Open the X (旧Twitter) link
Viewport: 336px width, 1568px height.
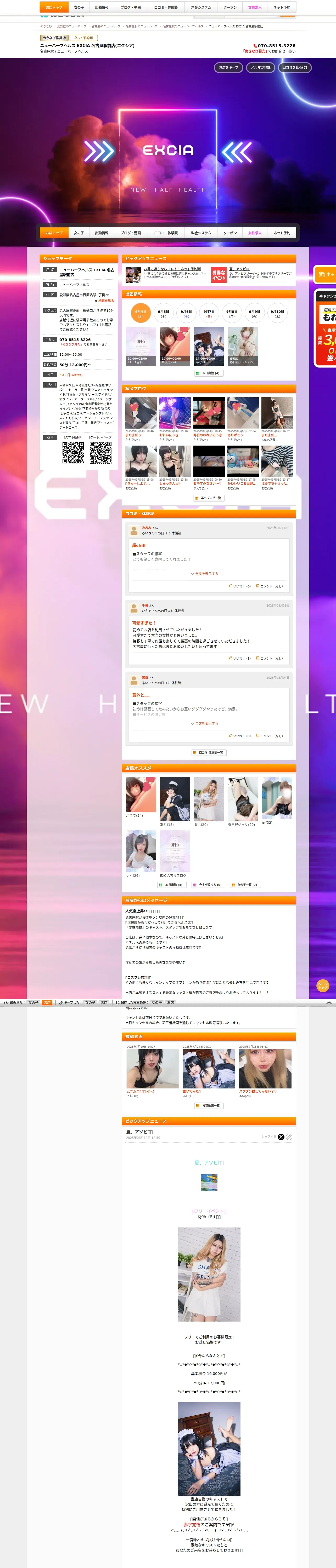(x=72, y=375)
